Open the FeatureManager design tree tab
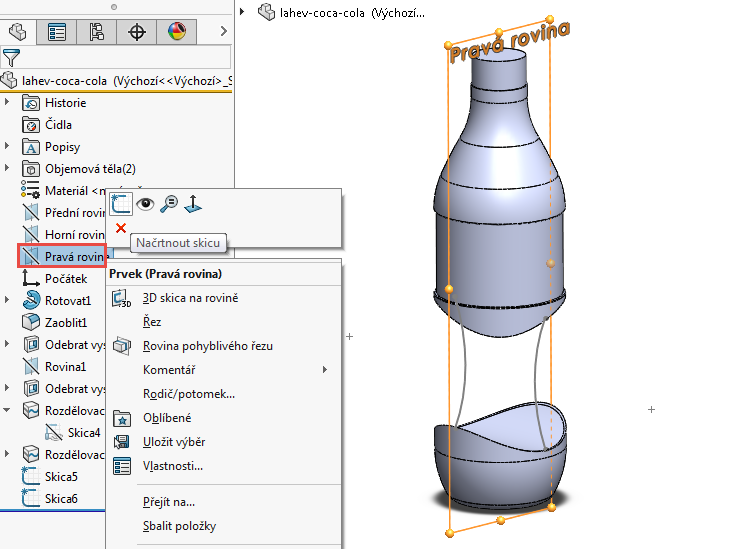The height and width of the screenshot is (549, 750). 18,32
